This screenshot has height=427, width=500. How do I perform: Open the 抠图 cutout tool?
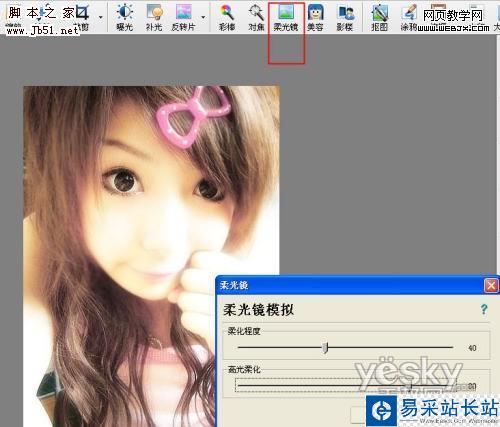(379, 17)
